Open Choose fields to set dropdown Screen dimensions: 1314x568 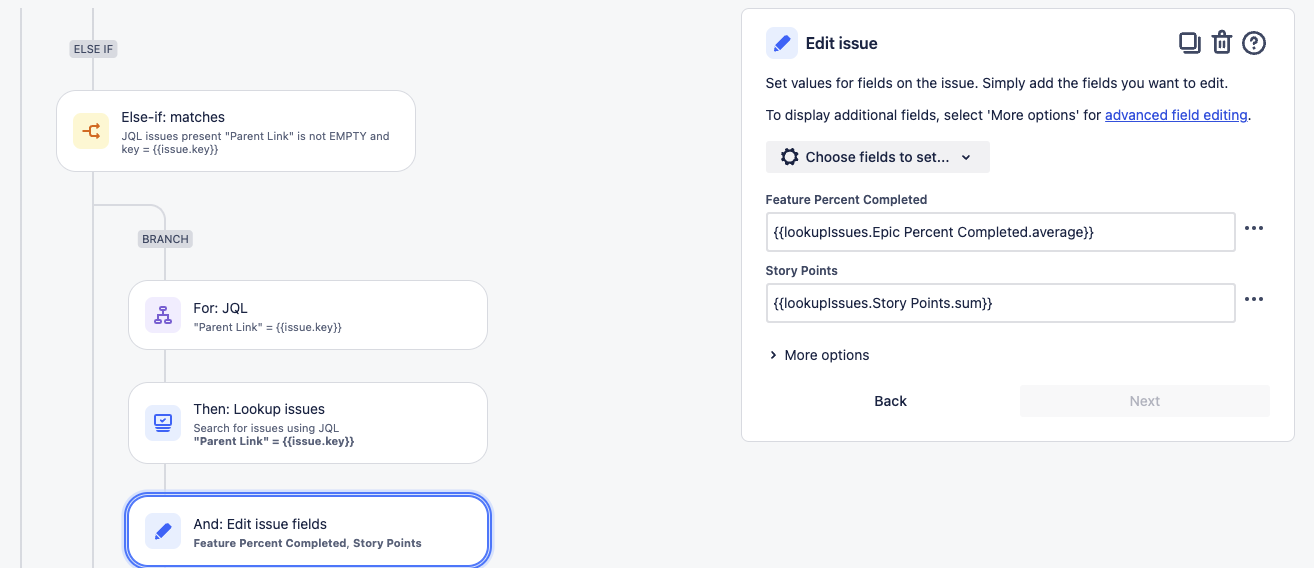click(878, 157)
